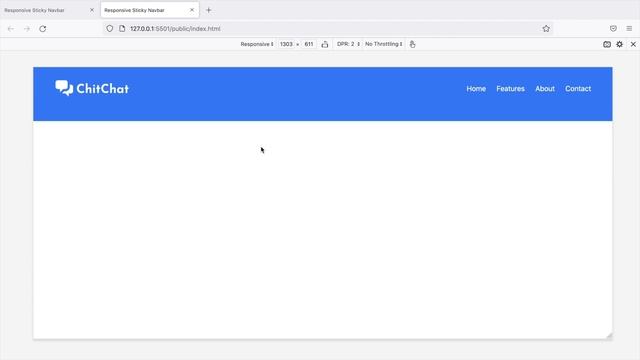Go to Home in the navbar
This screenshot has height=360, width=640.
click(x=476, y=89)
